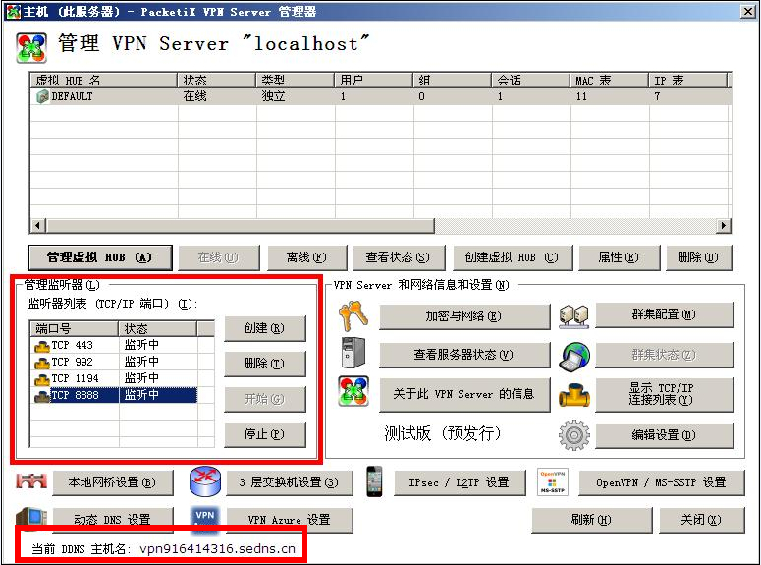
Task: Click the colorful logo icon beside 关于此 VPN Server
Action: (354, 391)
